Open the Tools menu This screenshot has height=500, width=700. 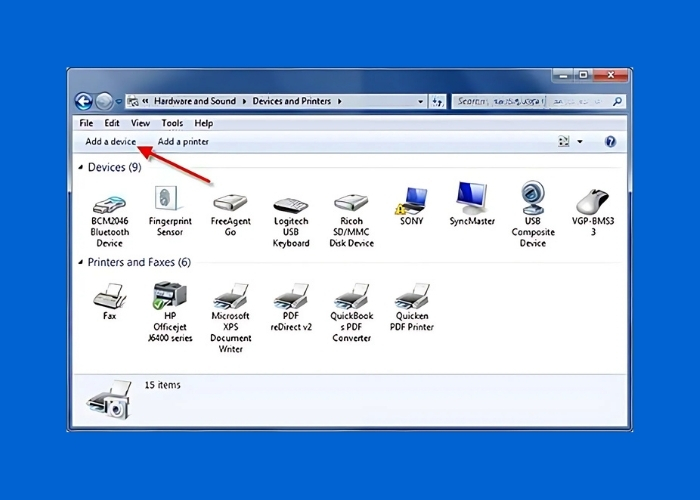pos(172,123)
